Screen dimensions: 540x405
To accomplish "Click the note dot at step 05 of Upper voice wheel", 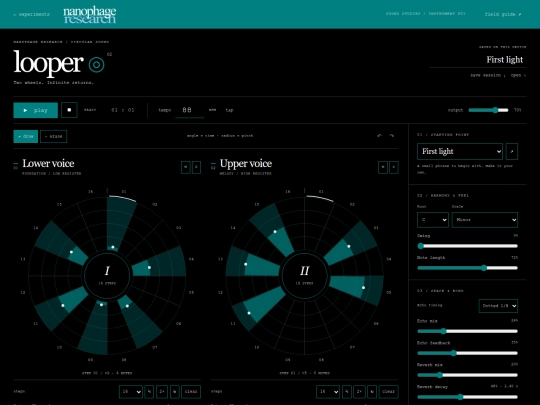I will click(363, 288).
